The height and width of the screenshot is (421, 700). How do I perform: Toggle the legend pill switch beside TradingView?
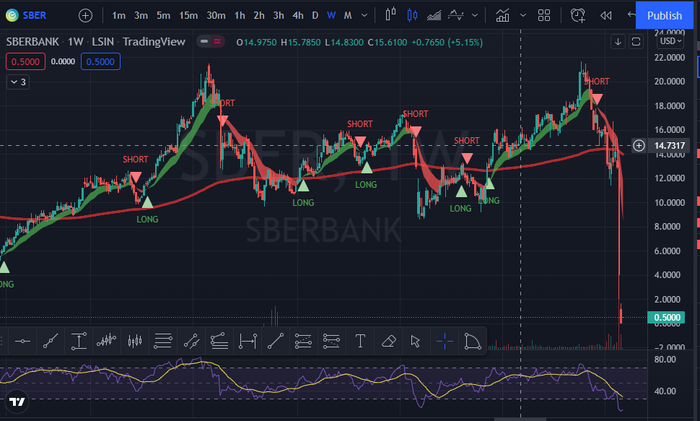click(211, 42)
